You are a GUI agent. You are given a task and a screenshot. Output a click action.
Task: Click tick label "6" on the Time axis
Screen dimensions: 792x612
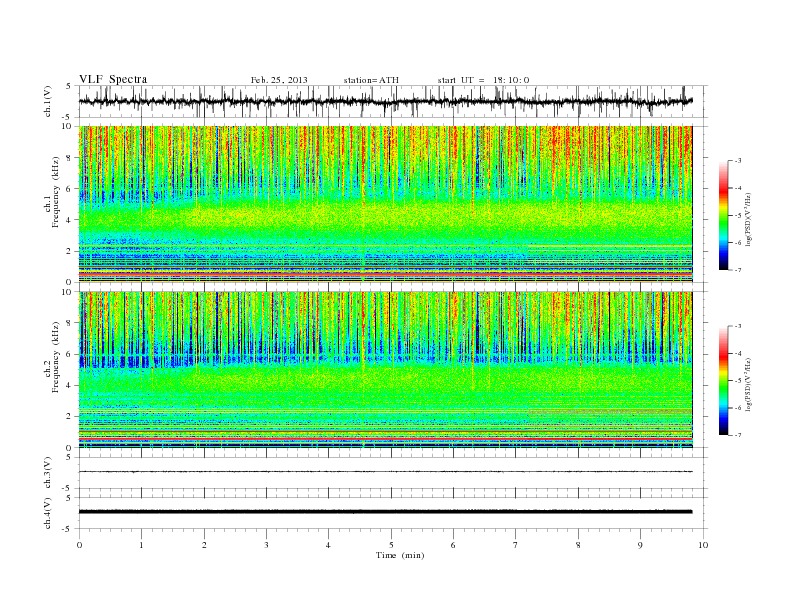(x=453, y=545)
